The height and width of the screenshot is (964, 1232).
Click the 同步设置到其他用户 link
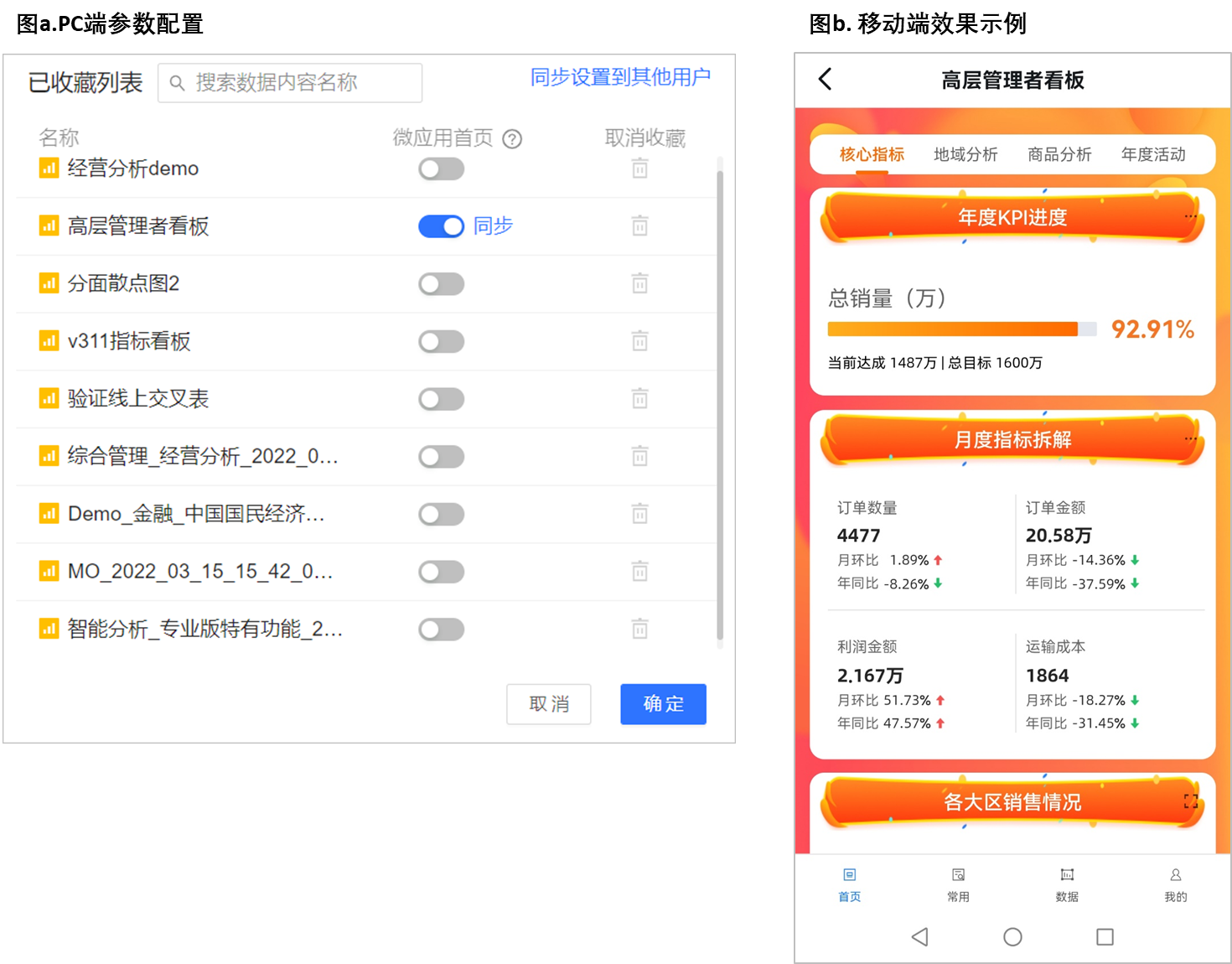[x=619, y=77]
